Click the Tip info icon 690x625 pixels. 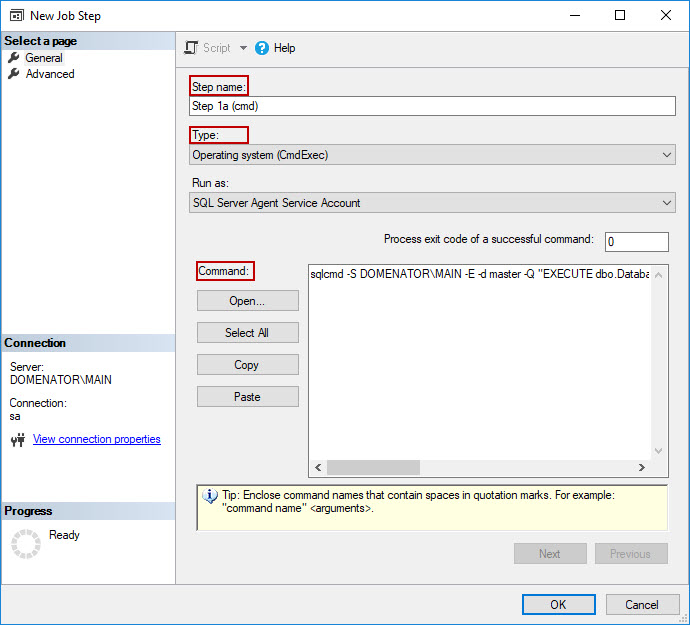click(x=210, y=496)
